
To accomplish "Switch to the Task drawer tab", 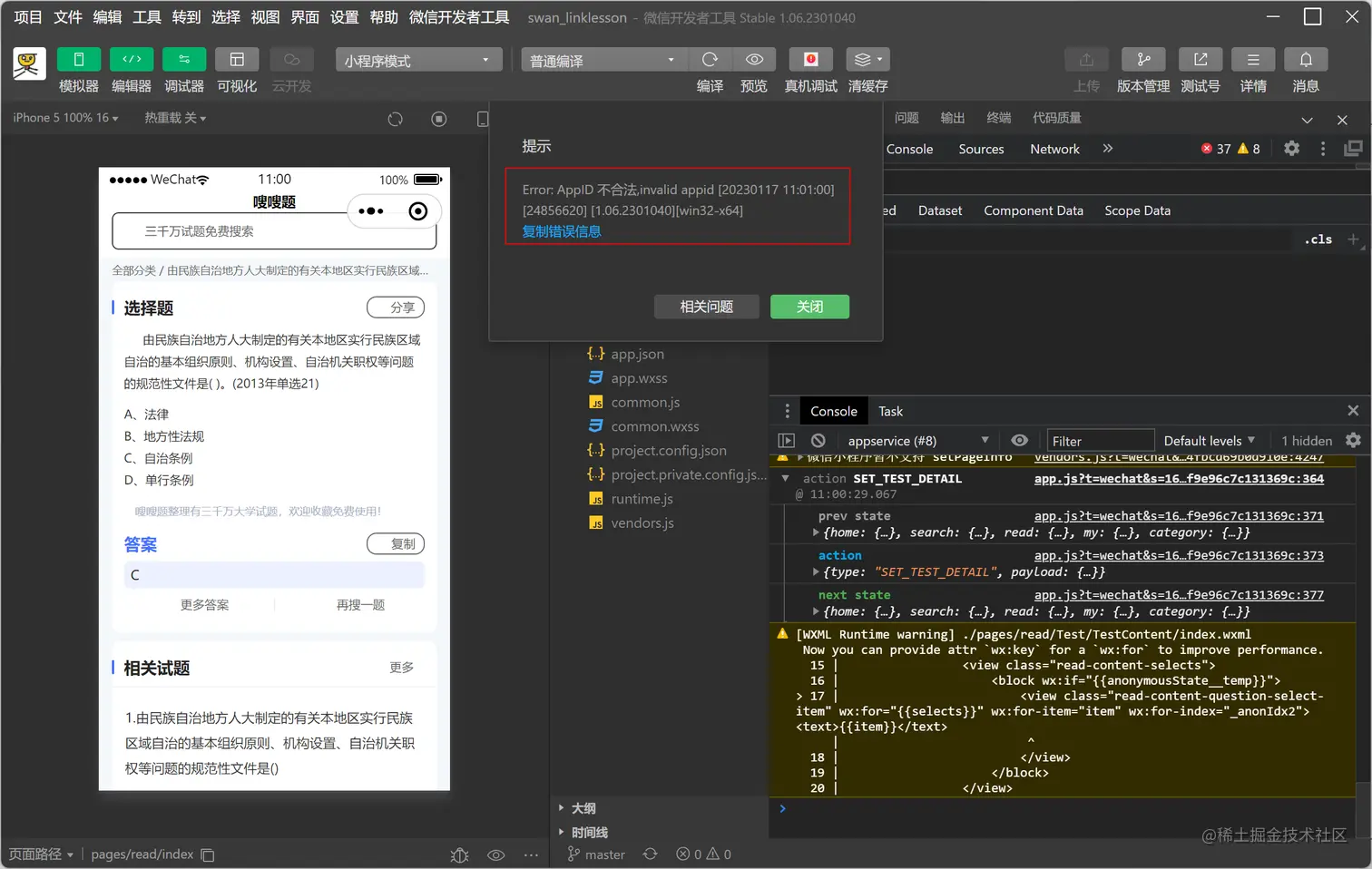I will pyautogui.click(x=890, y=411).
